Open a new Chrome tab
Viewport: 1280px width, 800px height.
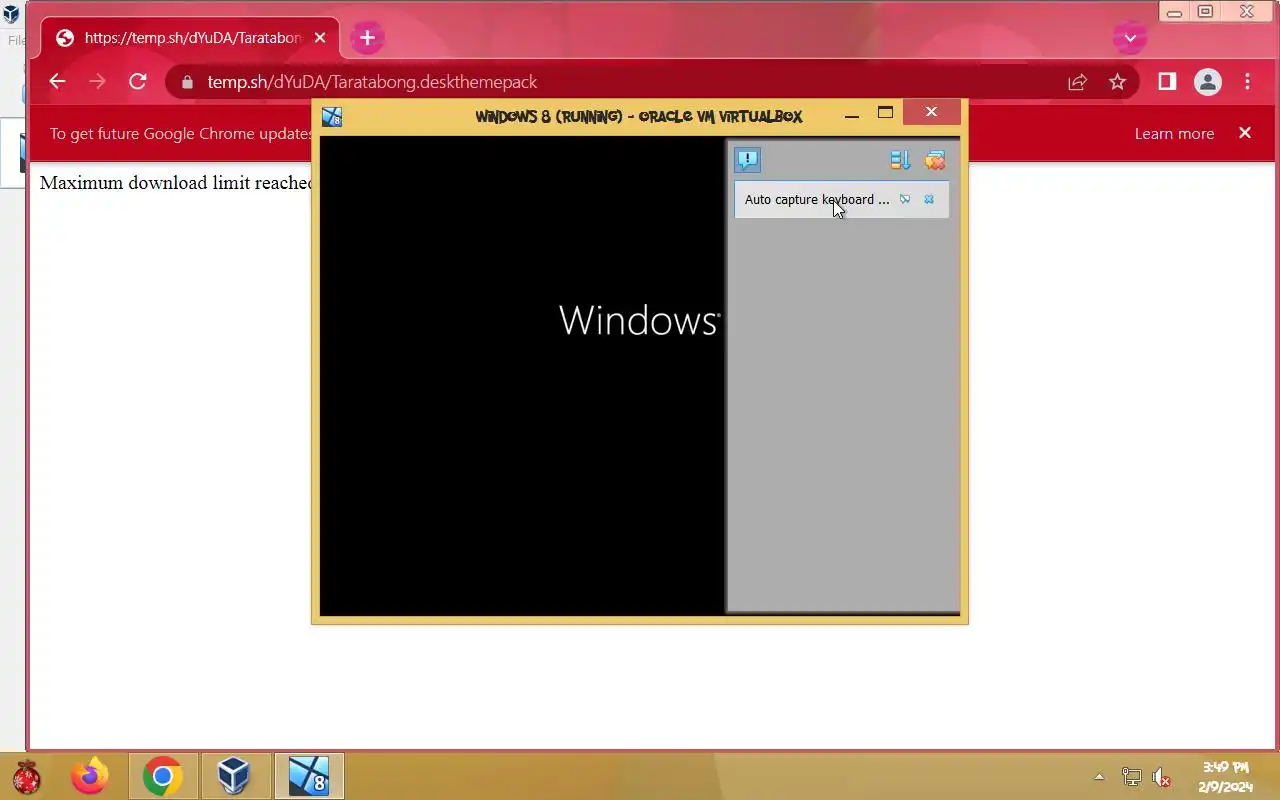tap(367, 38)
